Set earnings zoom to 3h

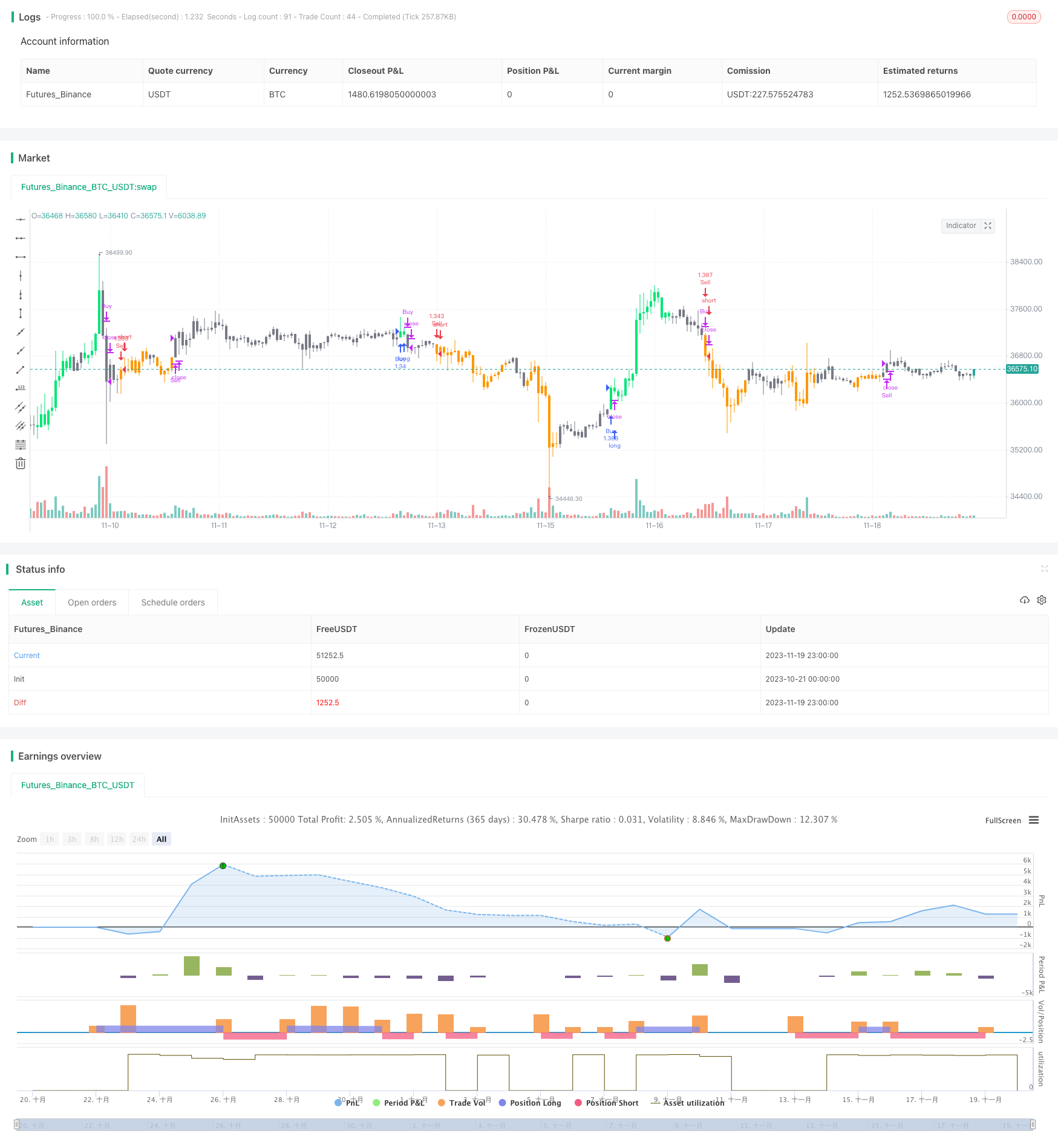72,839
